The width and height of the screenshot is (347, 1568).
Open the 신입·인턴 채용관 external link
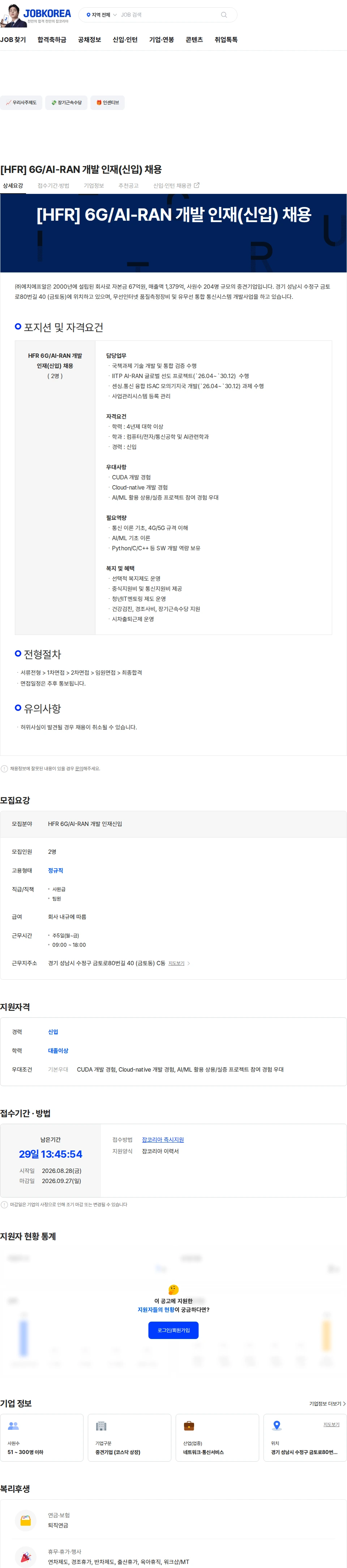[x=176, y=186]
